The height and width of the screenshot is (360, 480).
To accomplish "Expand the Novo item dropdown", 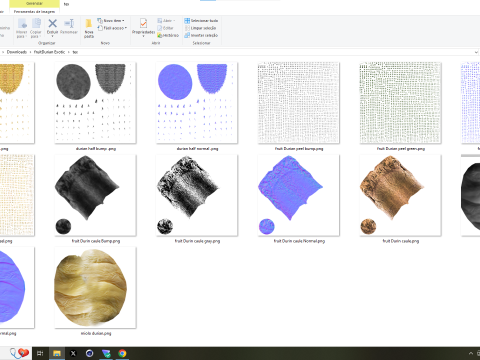I will pos(111,21).
